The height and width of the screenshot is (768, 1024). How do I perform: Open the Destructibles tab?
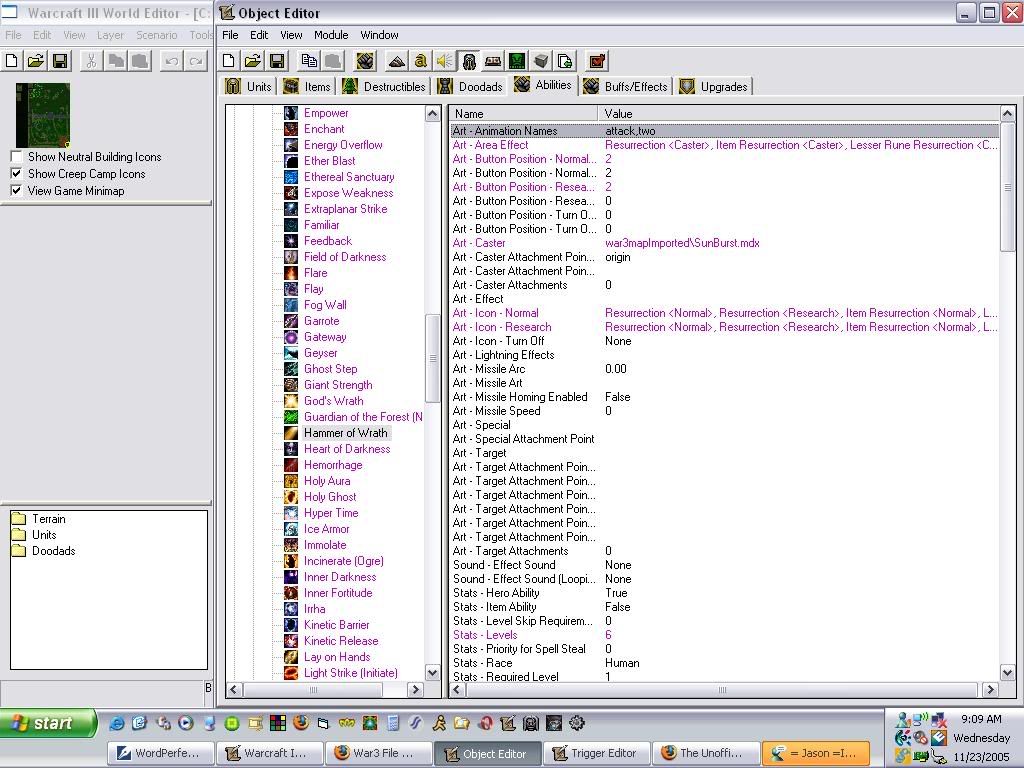click(x=385, y=86)
